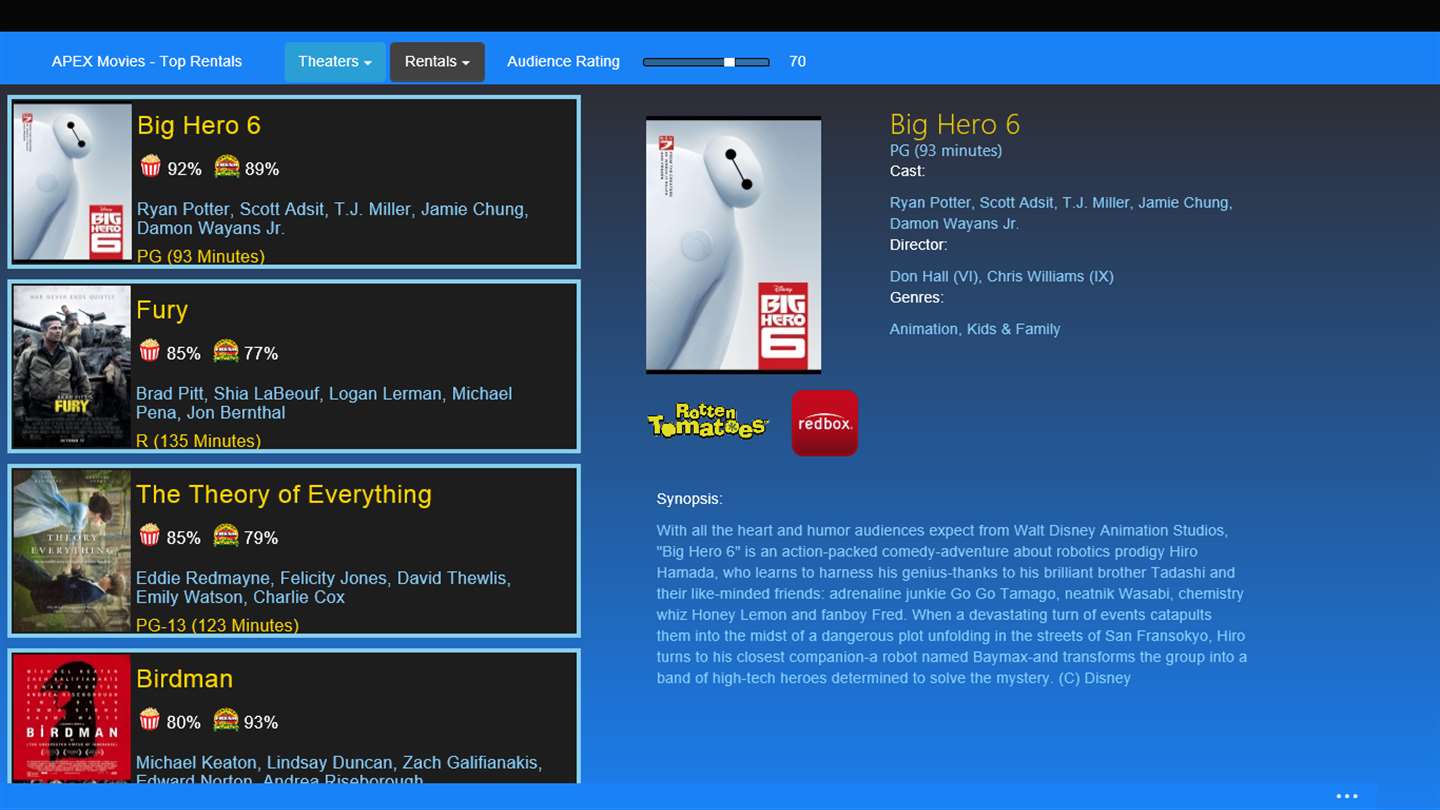Screen dimensions: 1440x810
Task: Open the Rotten Tomatoes logo link
Action: pos(708,422)
